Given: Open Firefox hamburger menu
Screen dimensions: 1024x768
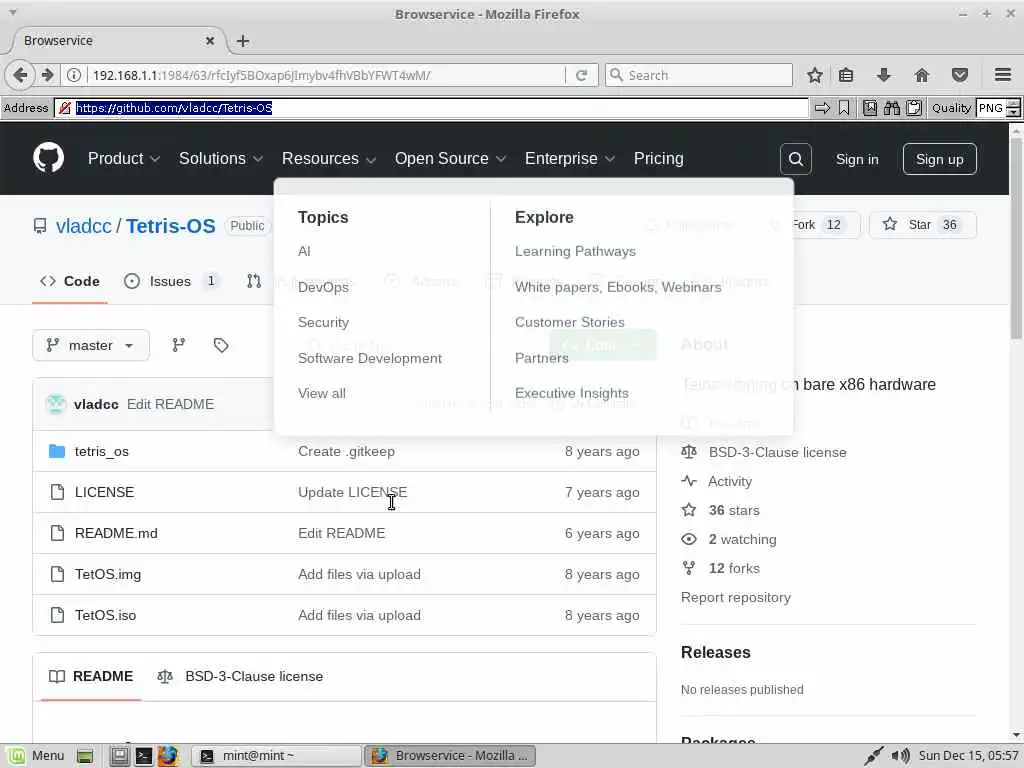Looking at the screenshot, I should pyautogui.click(x=1003, y=75).
